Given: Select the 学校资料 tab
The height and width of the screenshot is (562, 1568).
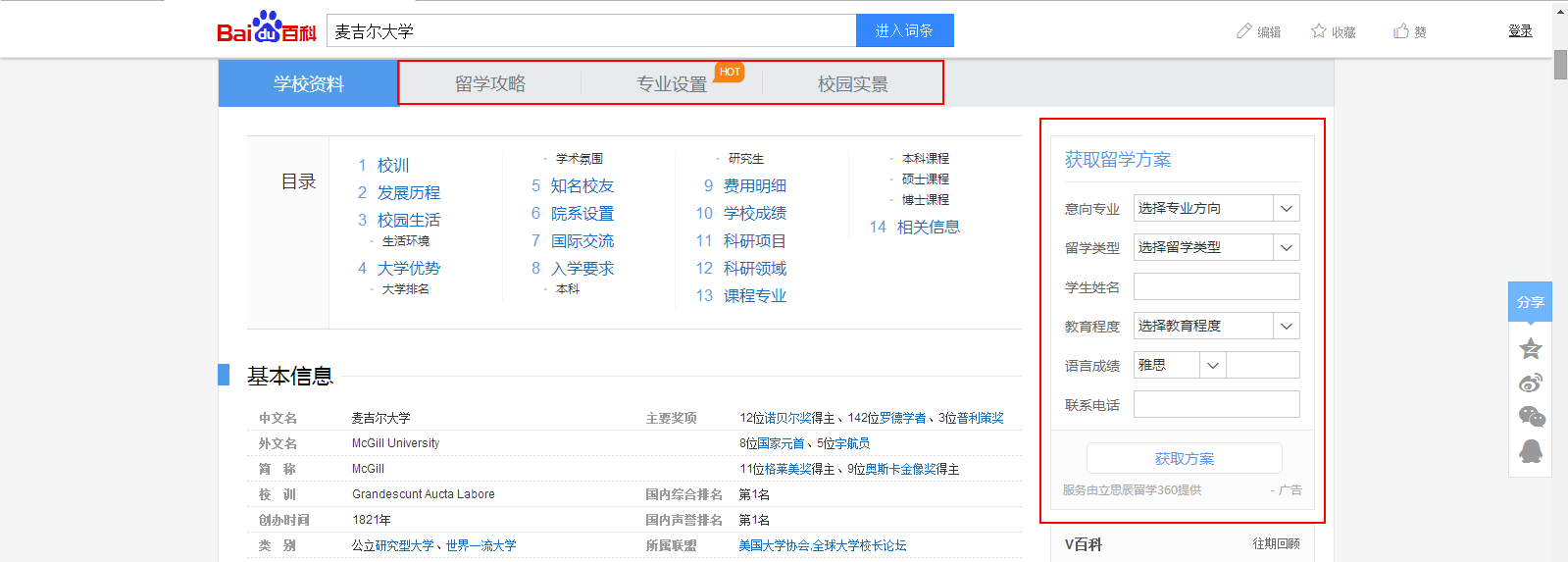Looking at the screenshot, I should (x=308, y=83).
